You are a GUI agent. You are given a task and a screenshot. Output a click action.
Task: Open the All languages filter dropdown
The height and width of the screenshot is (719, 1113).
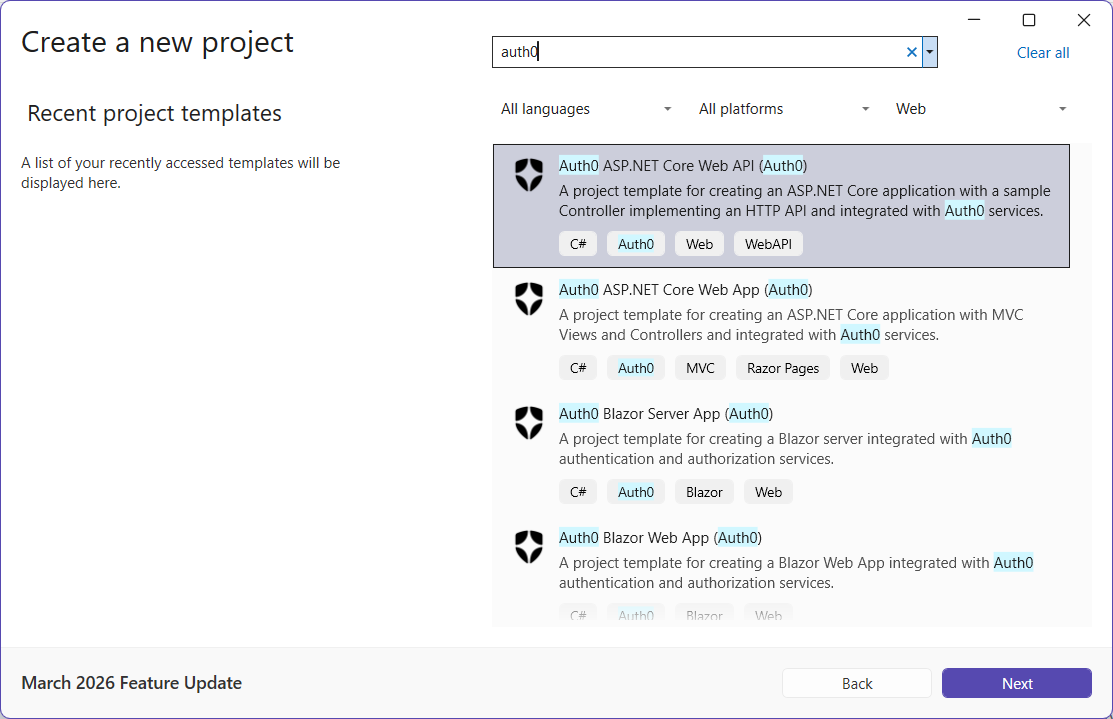coord(585,109)
